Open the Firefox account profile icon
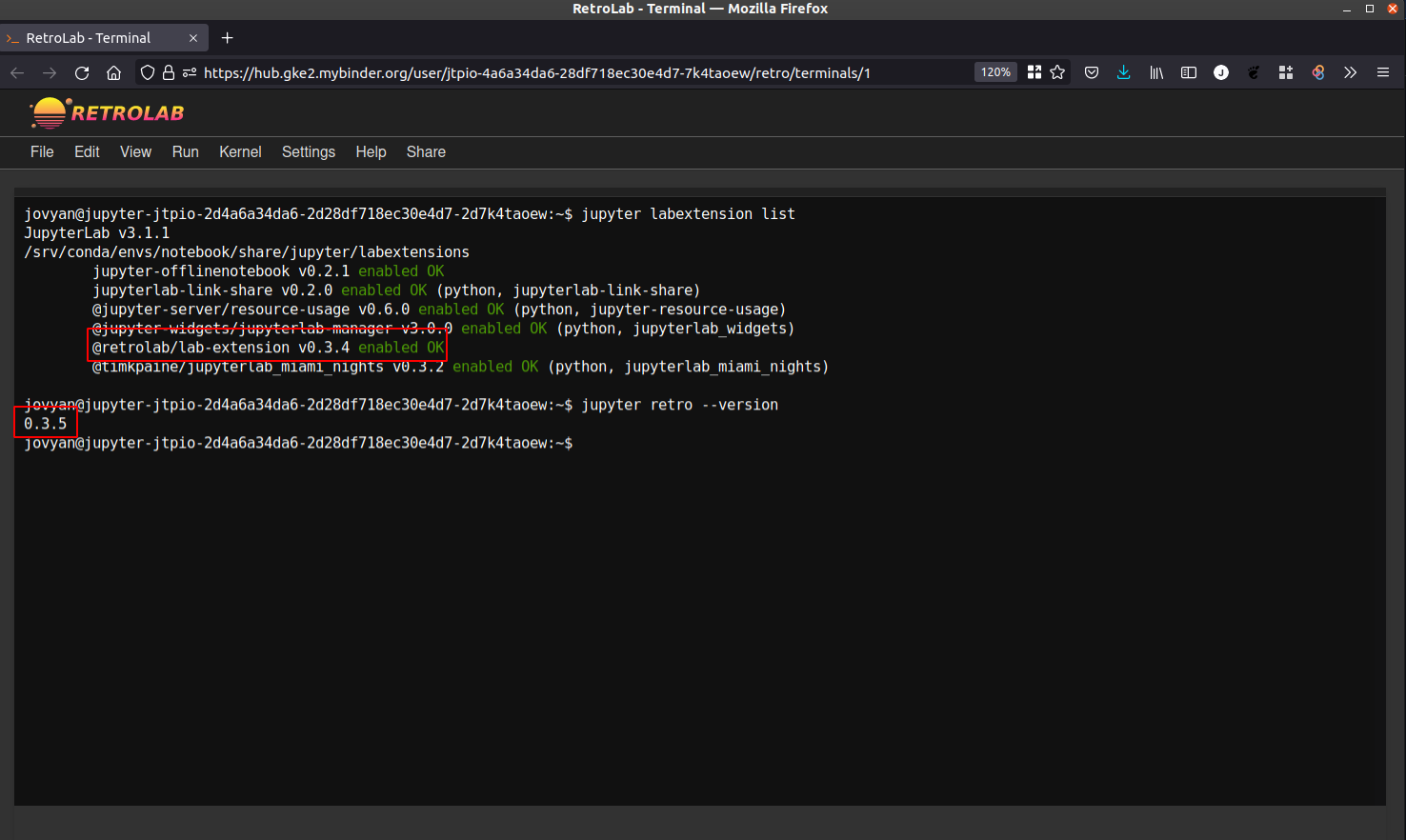The width and height of the screenshot is (1406, 840). pos(1220,72)
